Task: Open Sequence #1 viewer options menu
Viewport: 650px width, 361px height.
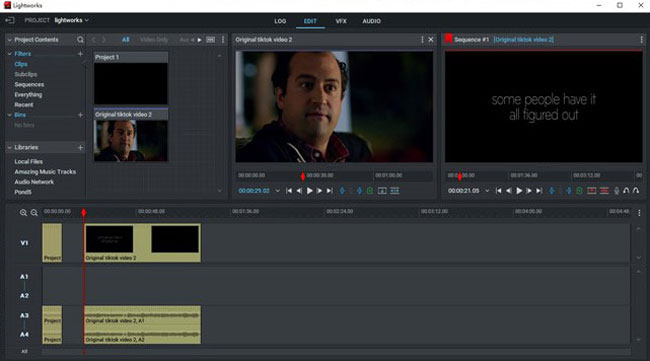Action: [x=641, y=39]
